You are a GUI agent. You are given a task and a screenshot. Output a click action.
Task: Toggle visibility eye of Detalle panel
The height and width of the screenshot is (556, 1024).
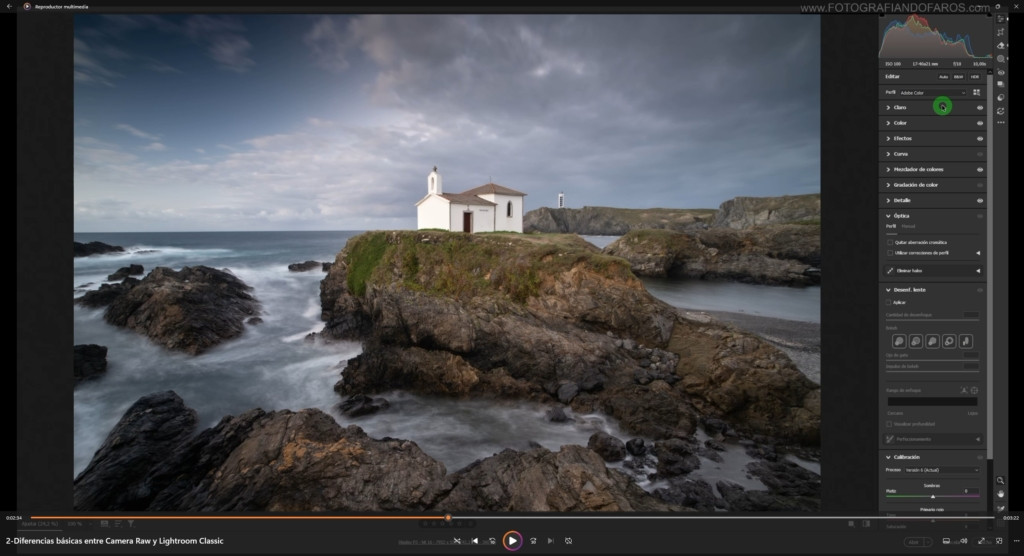(x=980, y=201)
